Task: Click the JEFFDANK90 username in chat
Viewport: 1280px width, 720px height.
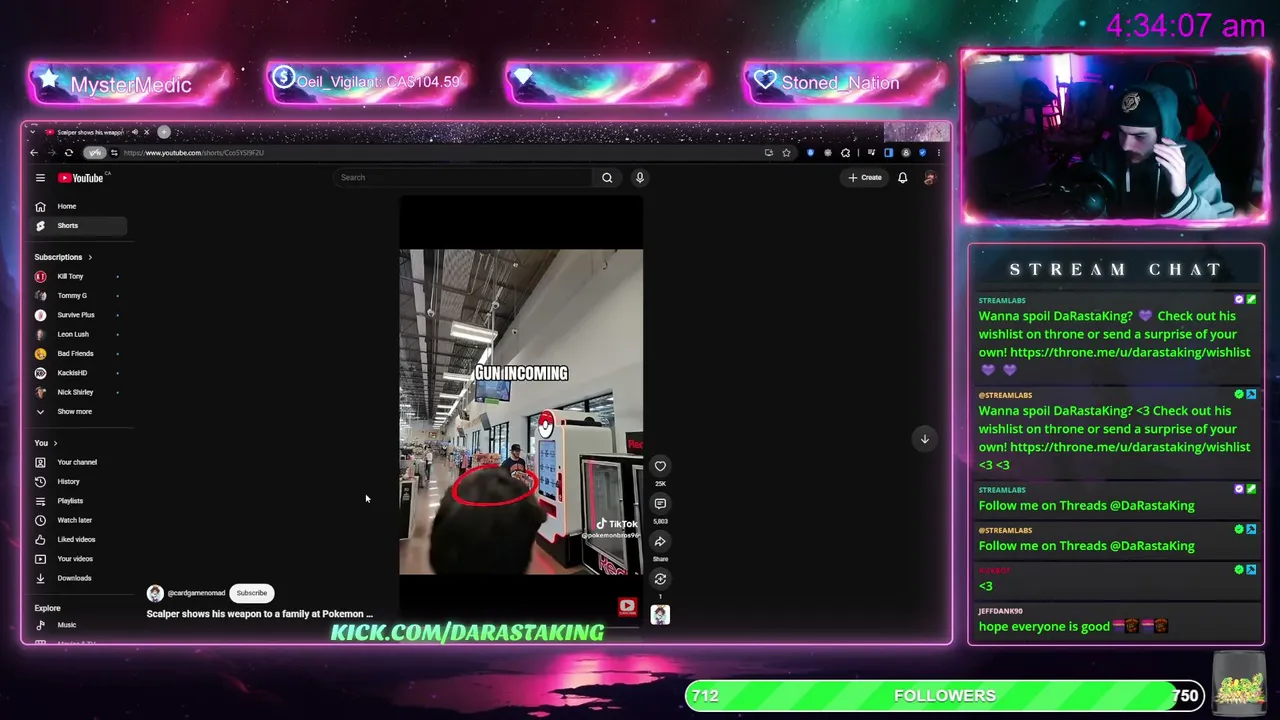Action: (x=1000, y=611)
